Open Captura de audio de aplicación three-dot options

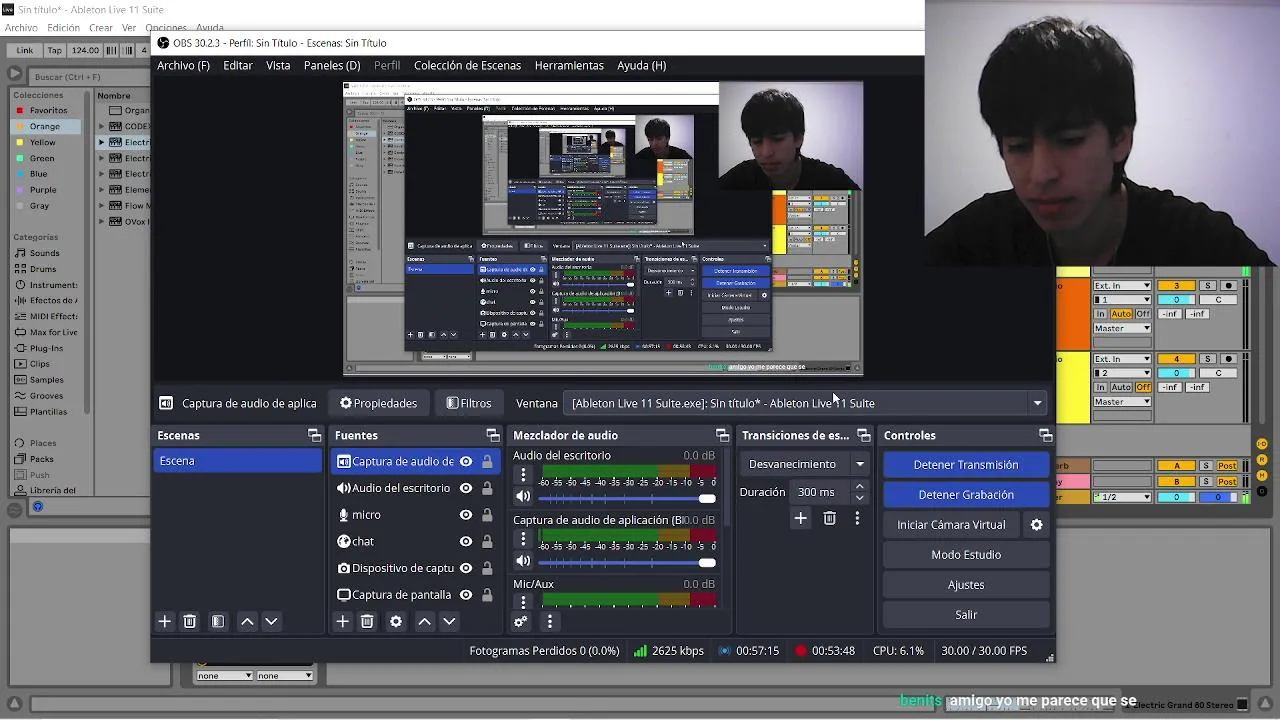click(x=523, y=539)
